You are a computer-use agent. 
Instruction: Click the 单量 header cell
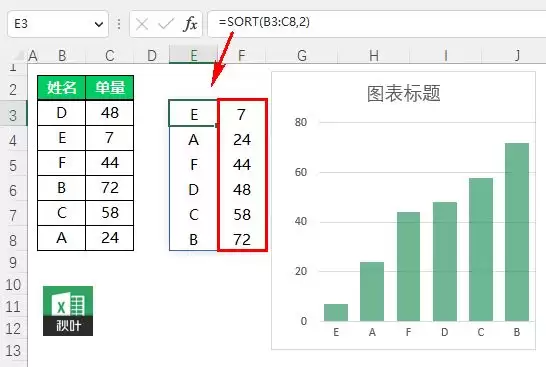point(110,87)
